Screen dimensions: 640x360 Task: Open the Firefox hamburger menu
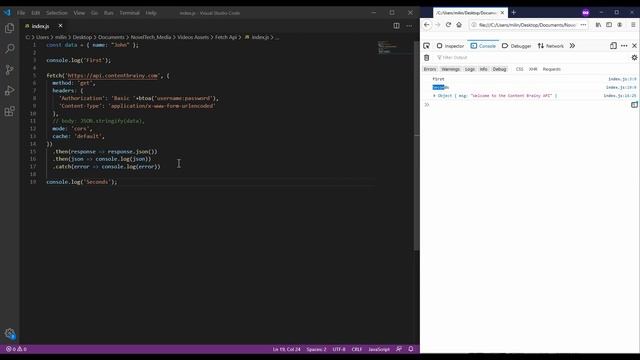633,25
